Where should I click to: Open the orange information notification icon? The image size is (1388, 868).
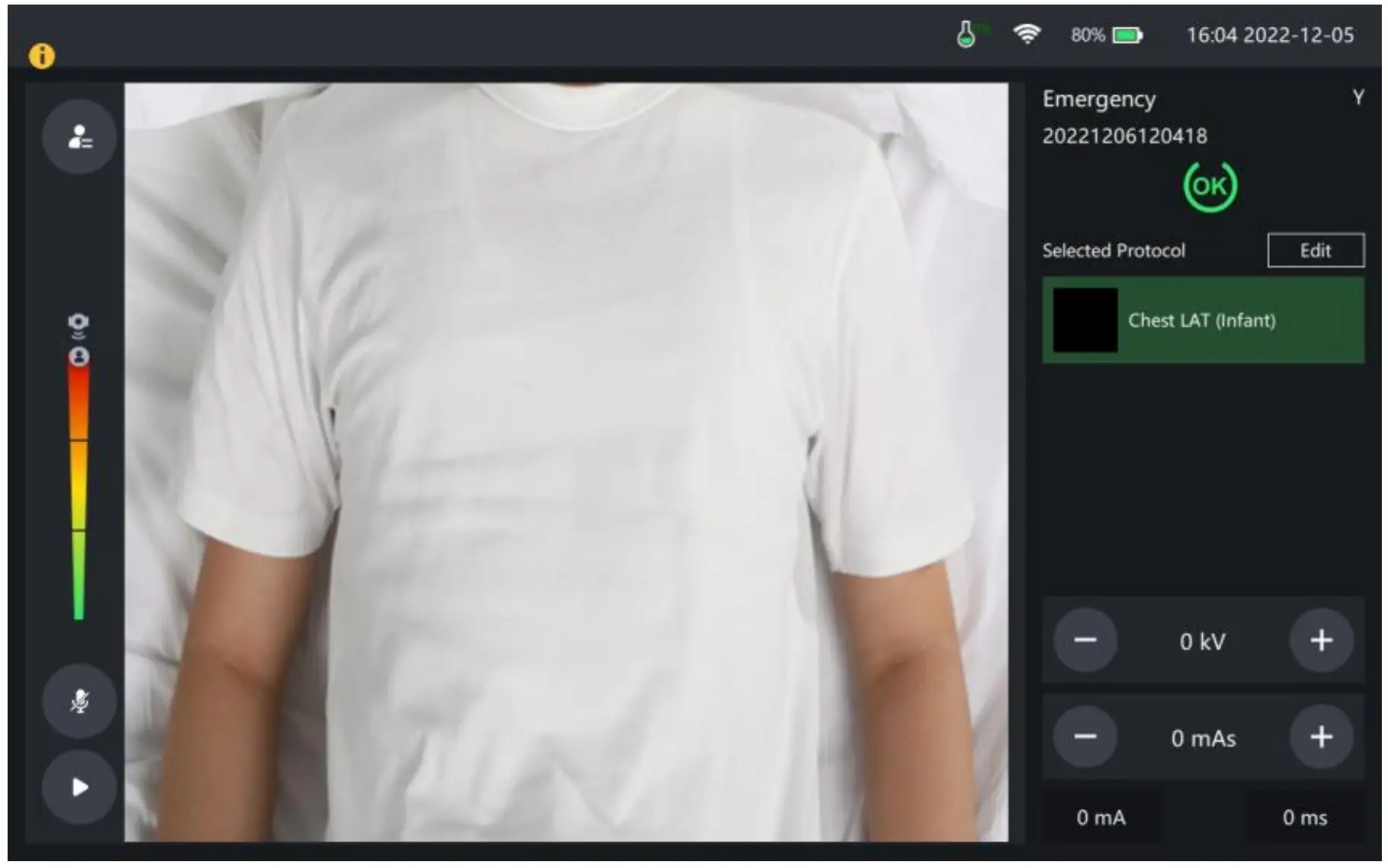pyautogui.click(x=41, y=56)
